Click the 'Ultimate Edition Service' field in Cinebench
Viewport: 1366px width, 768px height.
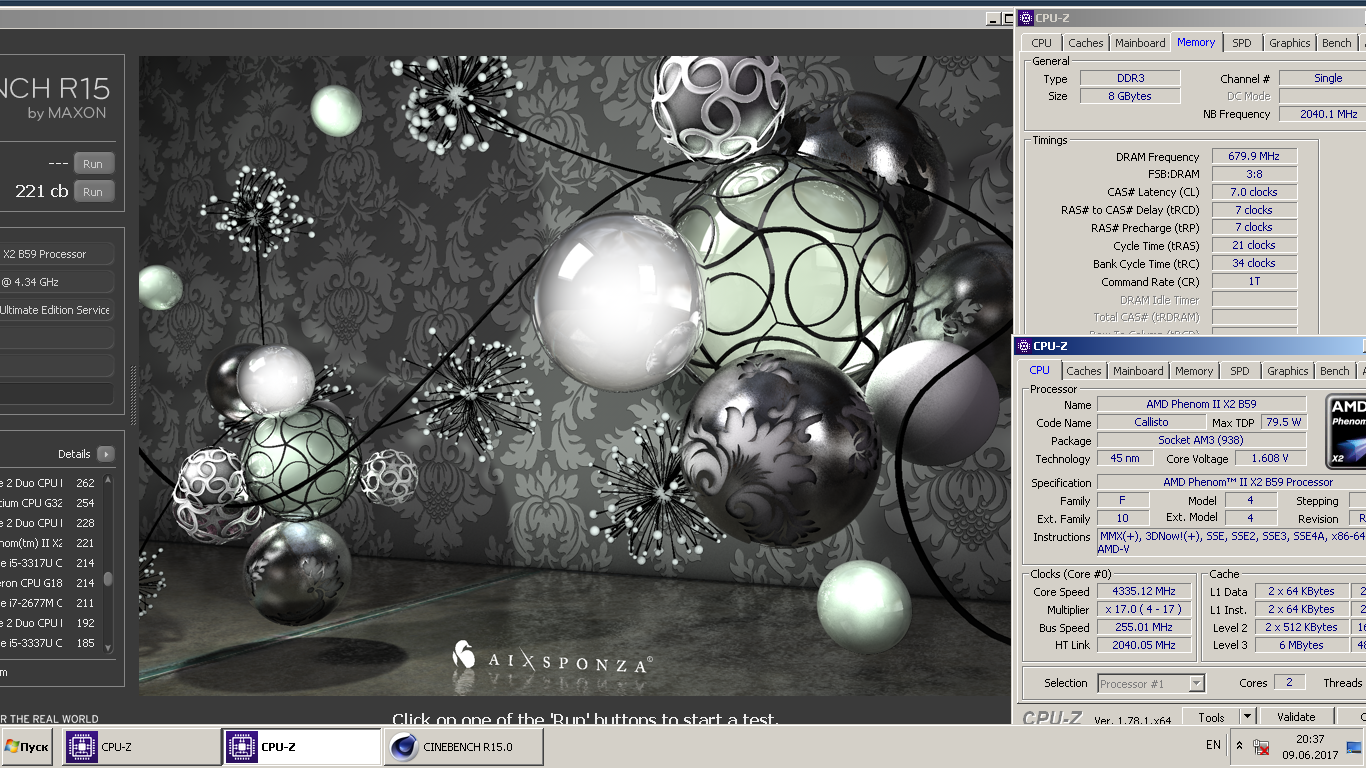pos(57,310)
